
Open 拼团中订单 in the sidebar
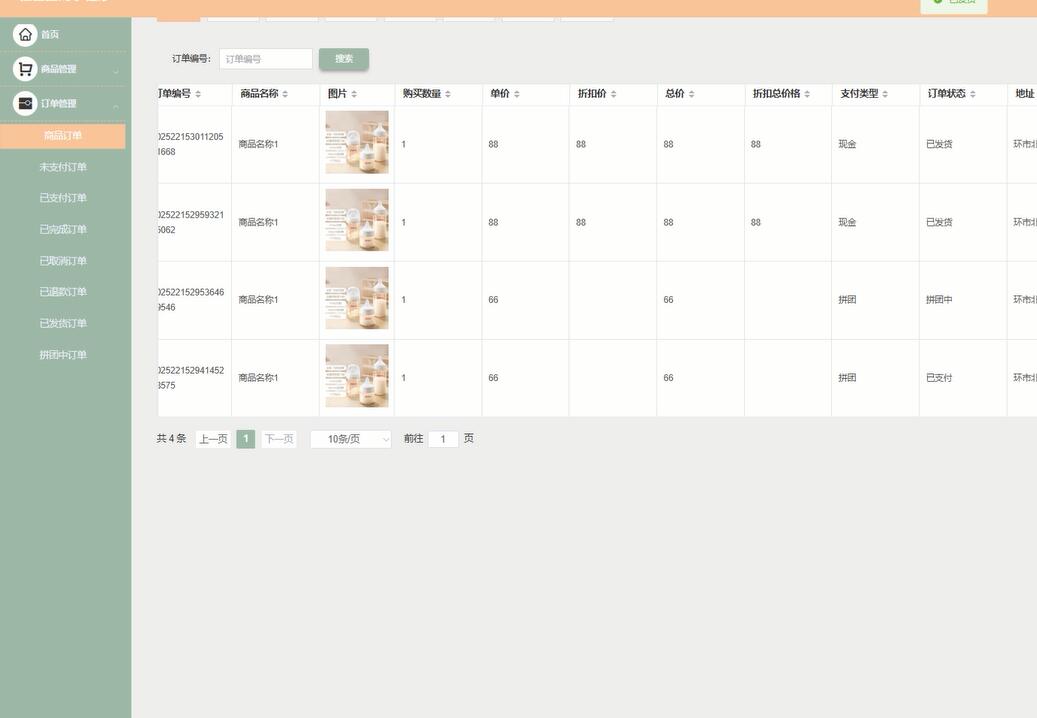[63, 355]
